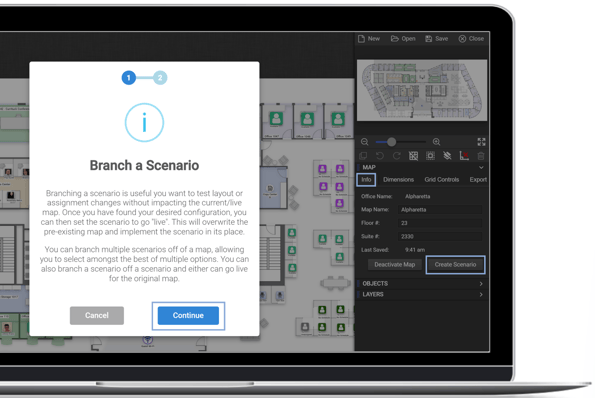Click the duplicate copy icon
This screenshot has width=595, height=398.
pyautogui.click(x=363, y=156)
